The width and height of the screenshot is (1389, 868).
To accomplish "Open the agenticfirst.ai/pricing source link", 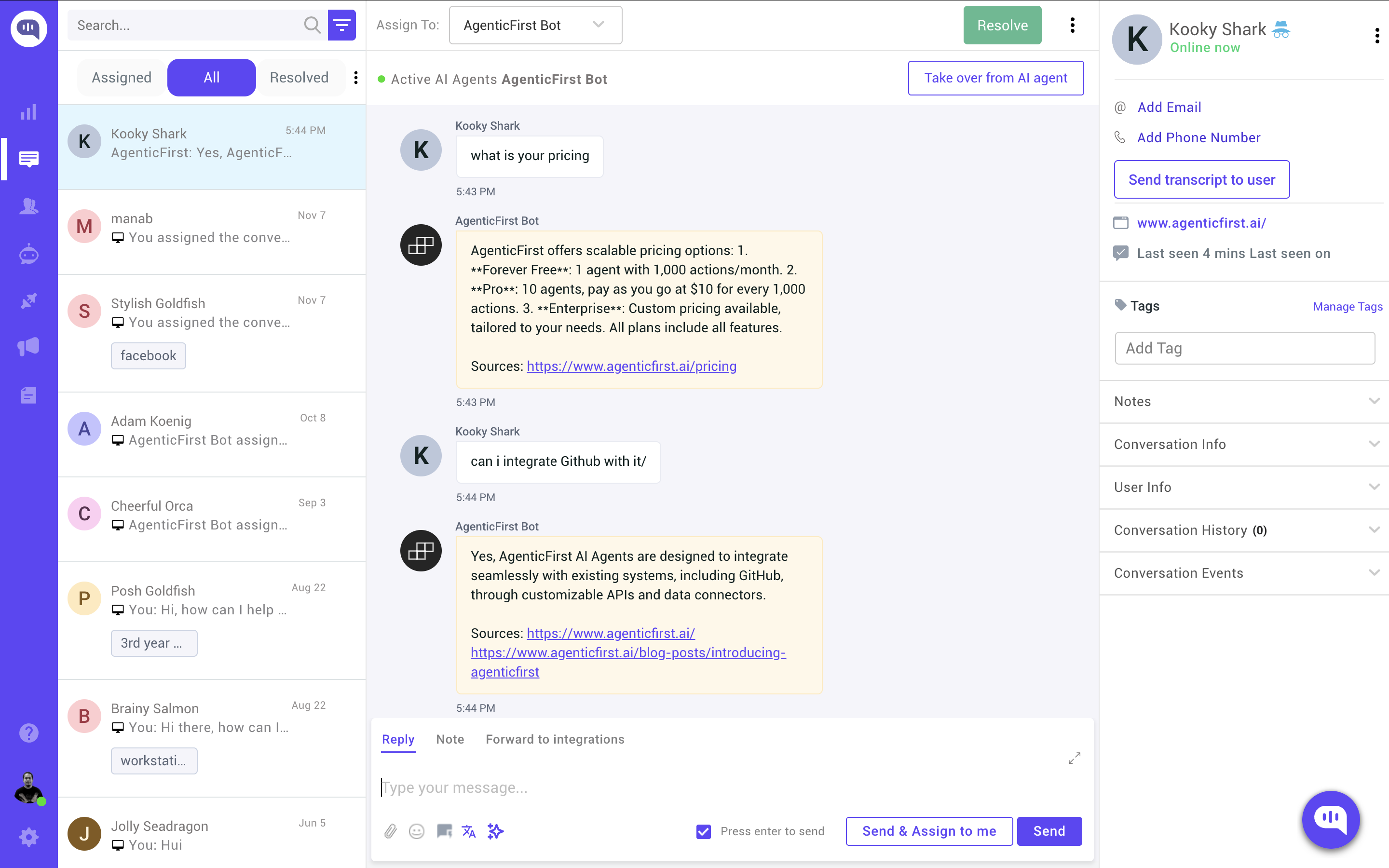I will tap(631, 366).
